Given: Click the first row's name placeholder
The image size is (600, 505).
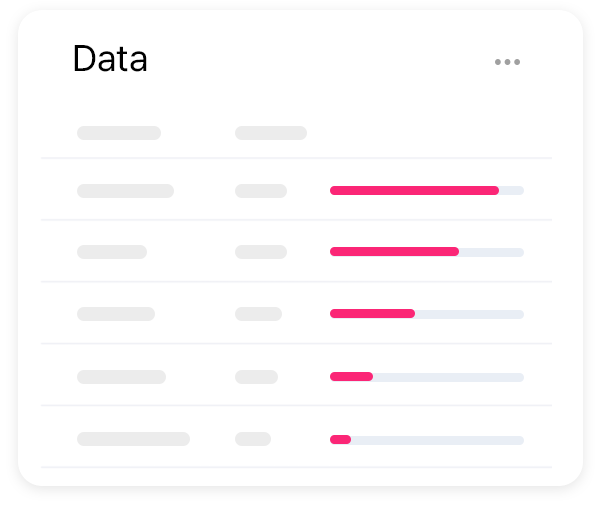Looking at the screenshot, I should tap(126, 191).
